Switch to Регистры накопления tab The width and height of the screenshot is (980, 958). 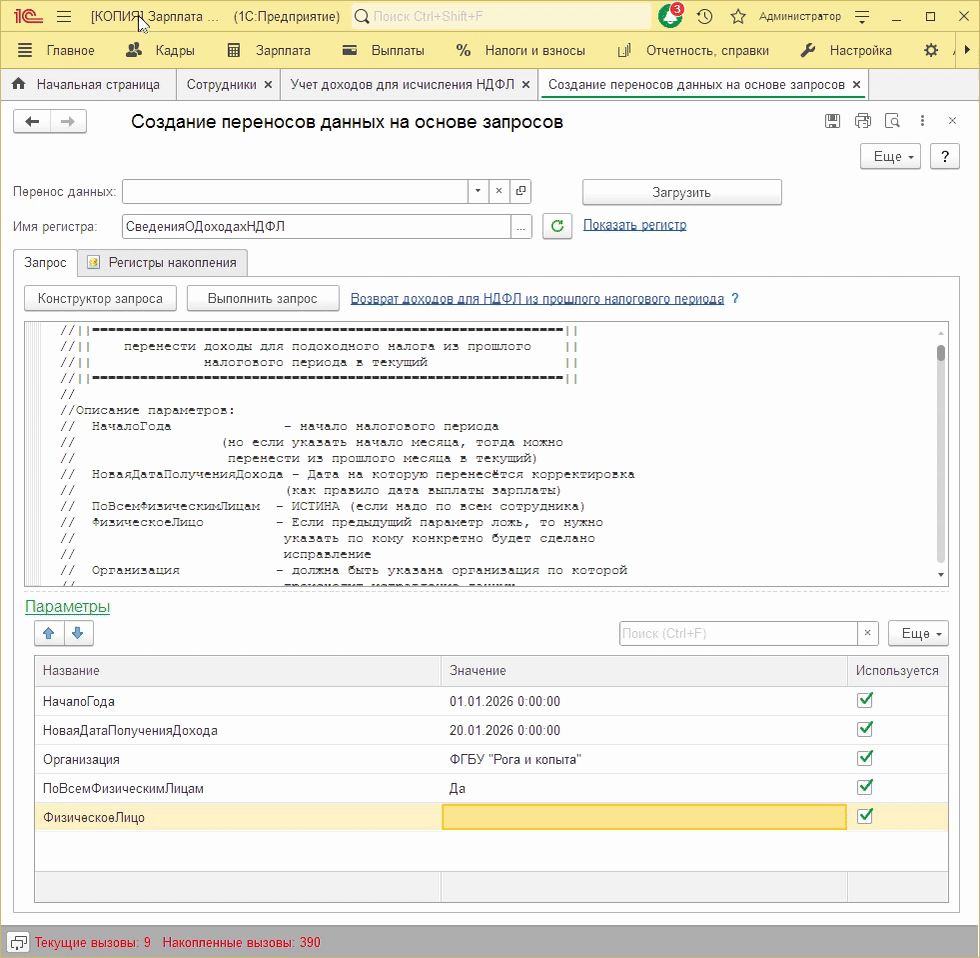162,262
